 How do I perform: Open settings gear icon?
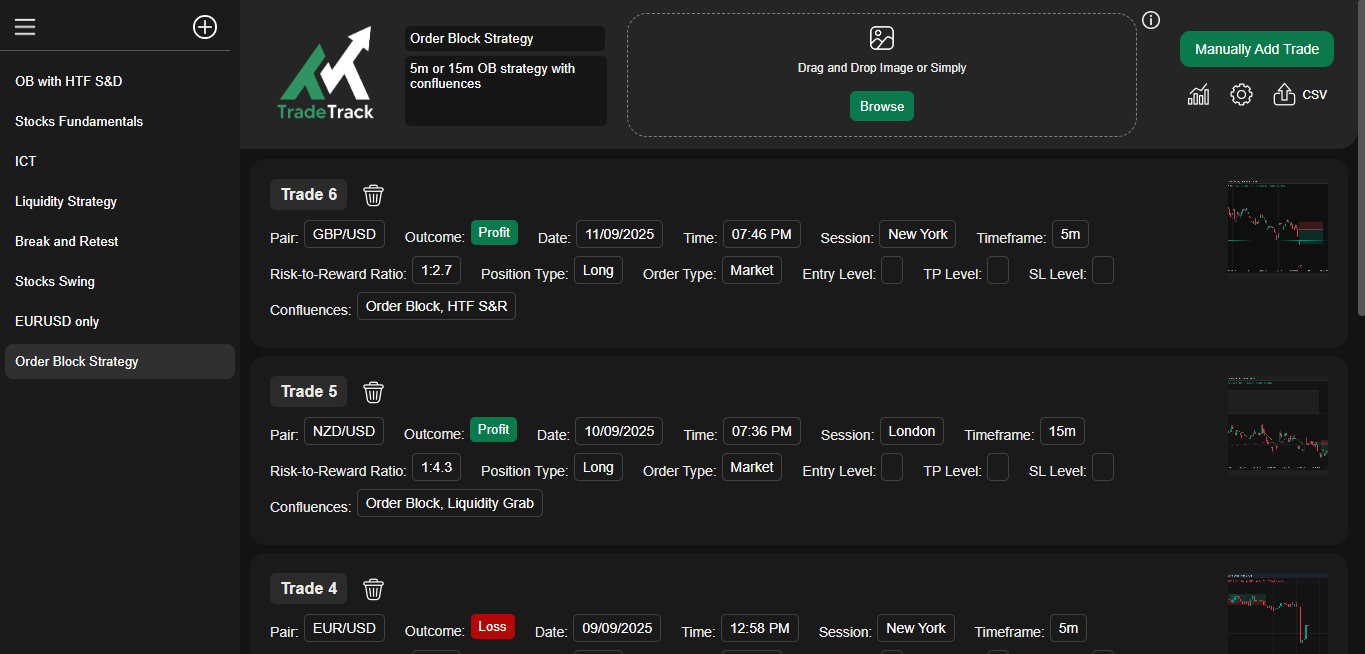pos(1241,95)
